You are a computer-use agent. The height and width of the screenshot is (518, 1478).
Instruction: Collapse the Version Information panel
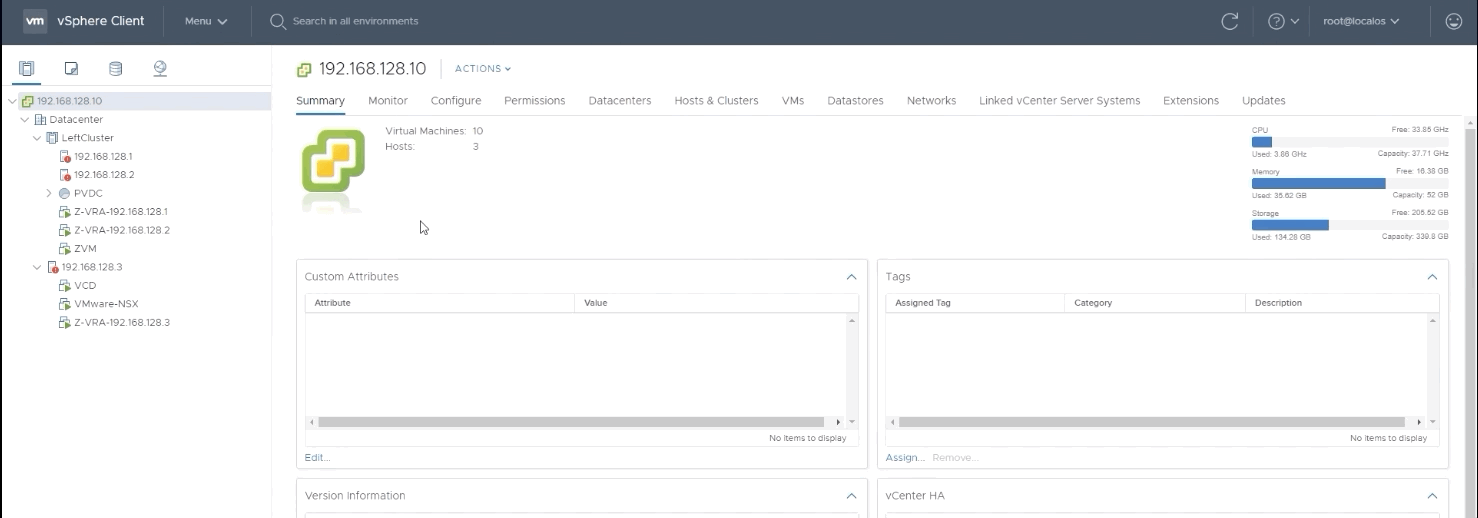(851, 496)
